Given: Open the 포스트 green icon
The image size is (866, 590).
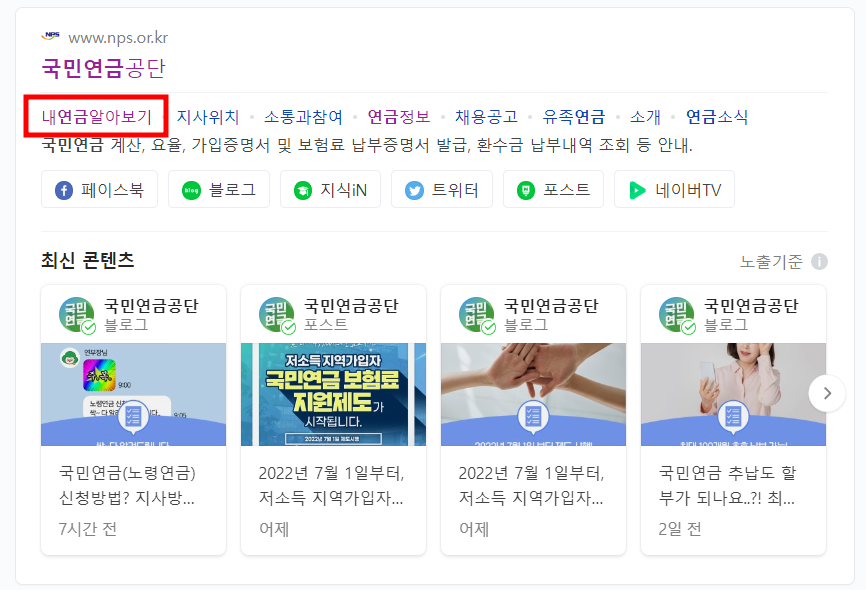Looking at the screenshot, I should [526, 191].
